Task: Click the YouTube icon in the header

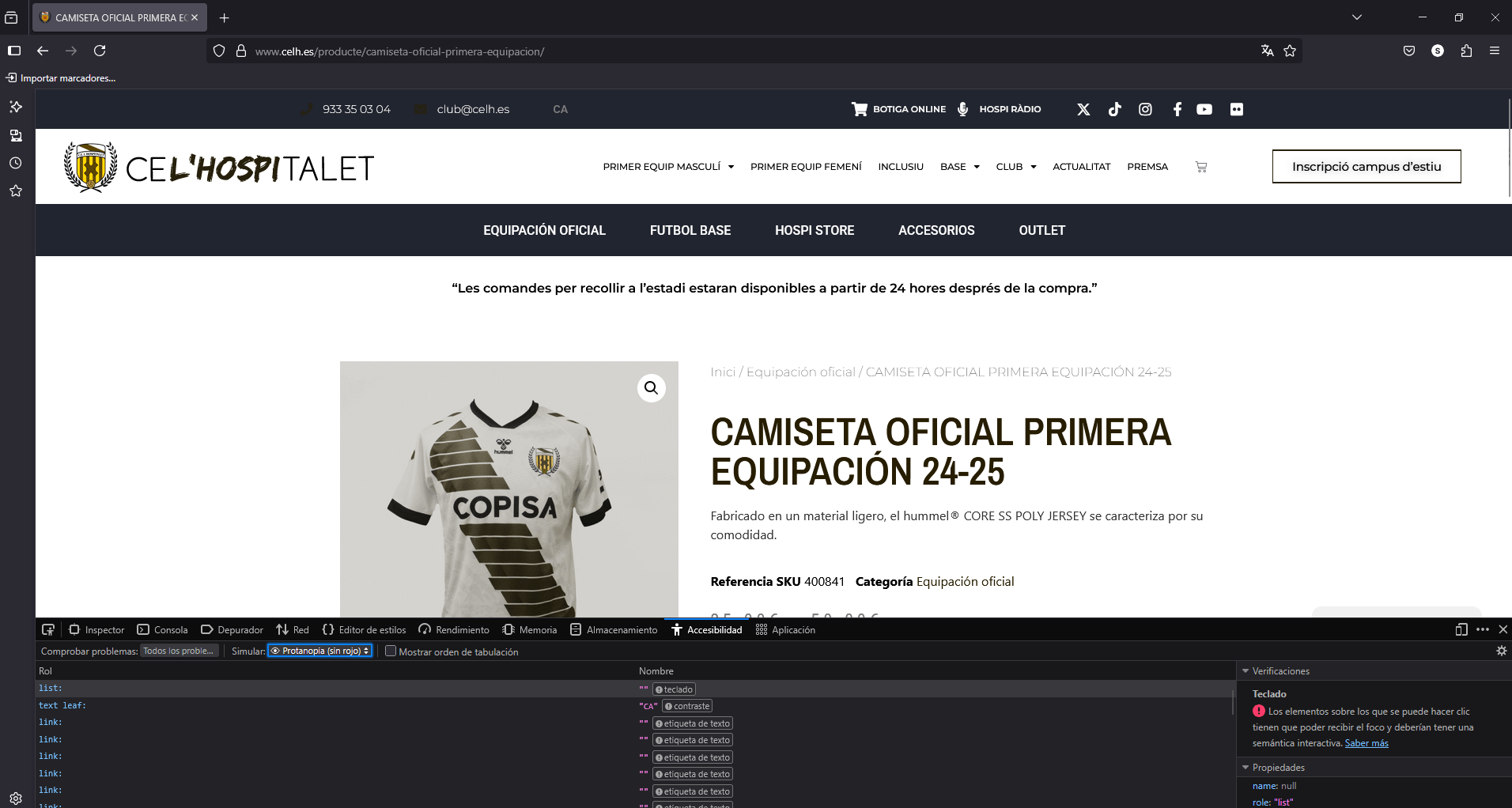Action: coord(1204,109)
